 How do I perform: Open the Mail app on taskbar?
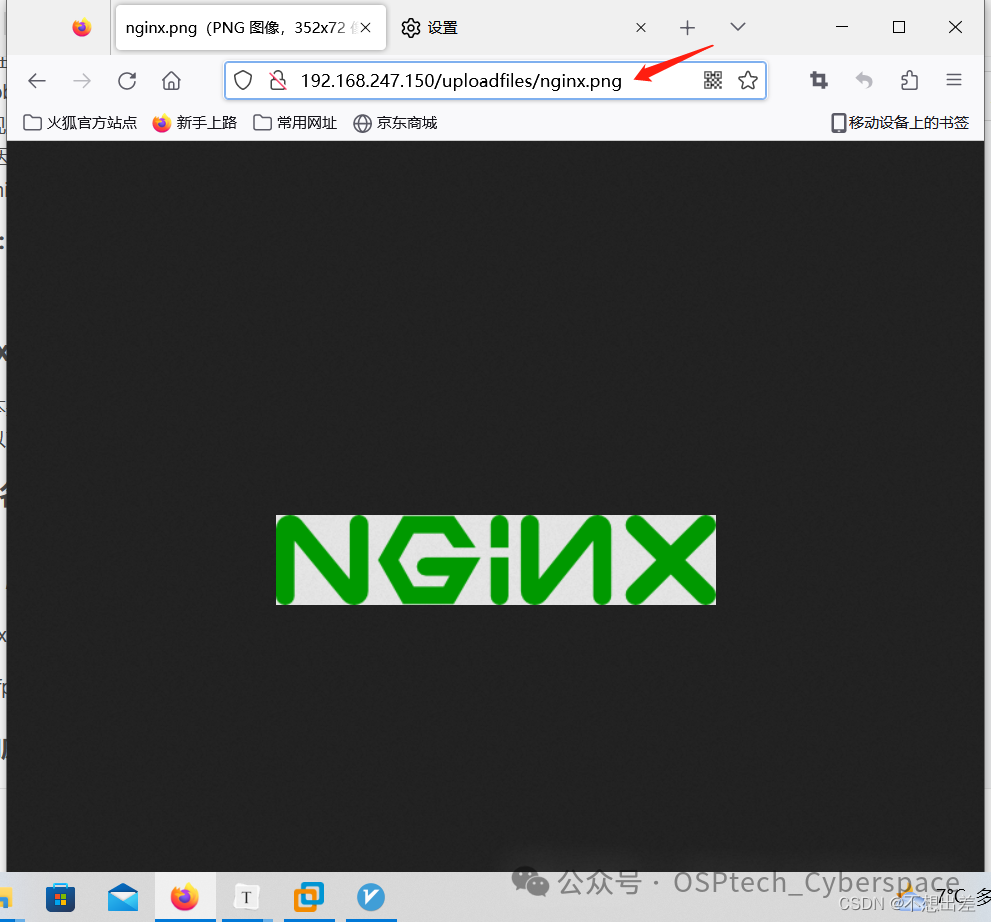123,898
